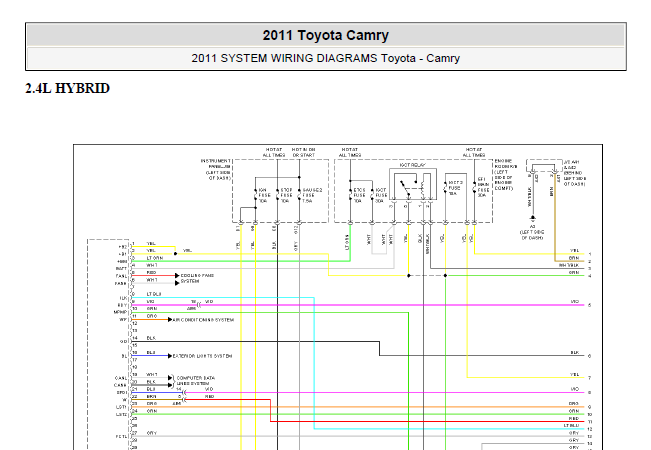
Task: Click the 'IGCT 2 FUSE 10A' label
Action: tap(455, 188)
